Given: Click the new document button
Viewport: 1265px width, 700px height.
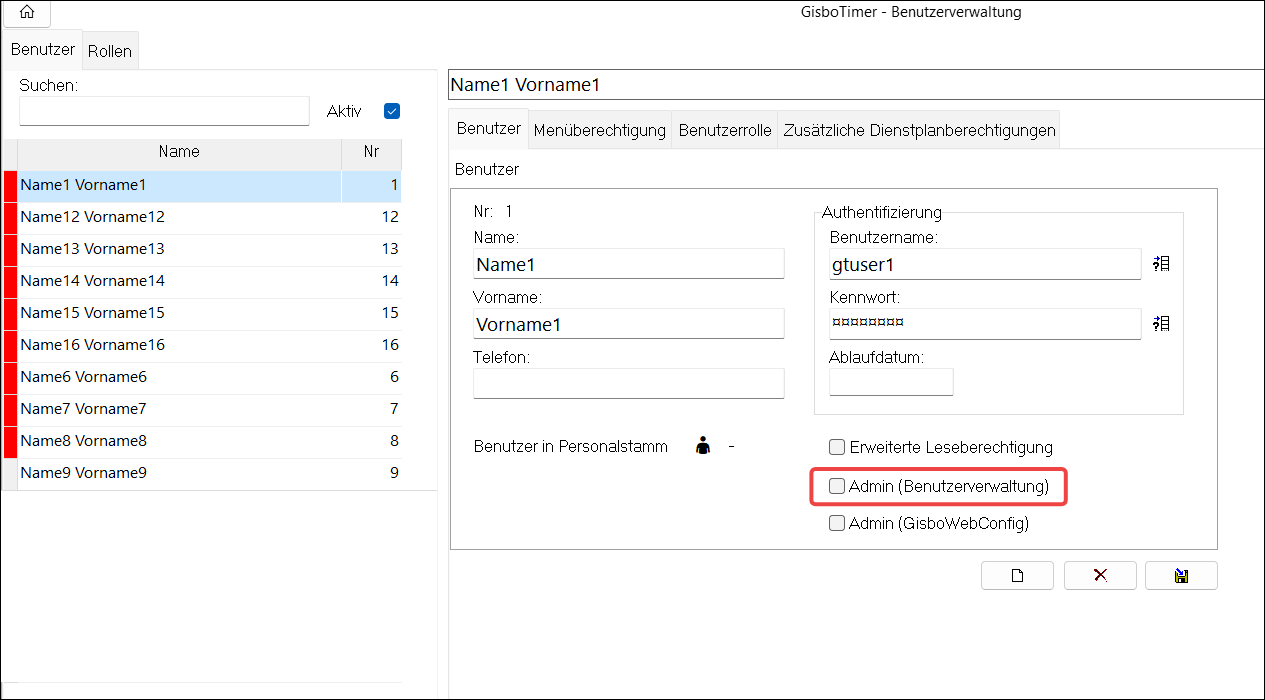Looking at the screenshot, I should point(1017,575).
